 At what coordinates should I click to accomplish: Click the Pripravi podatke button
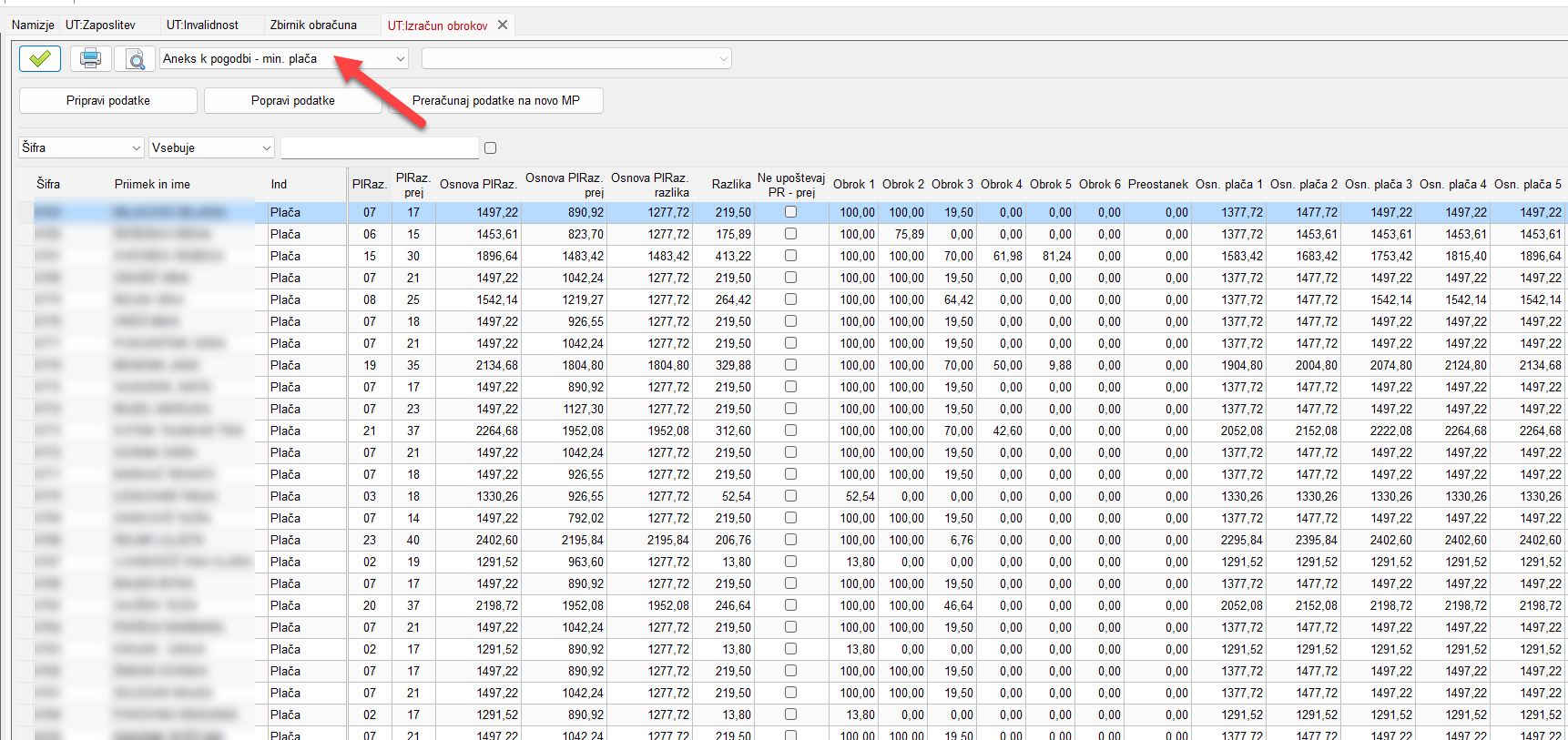click(x=108, y=100)
